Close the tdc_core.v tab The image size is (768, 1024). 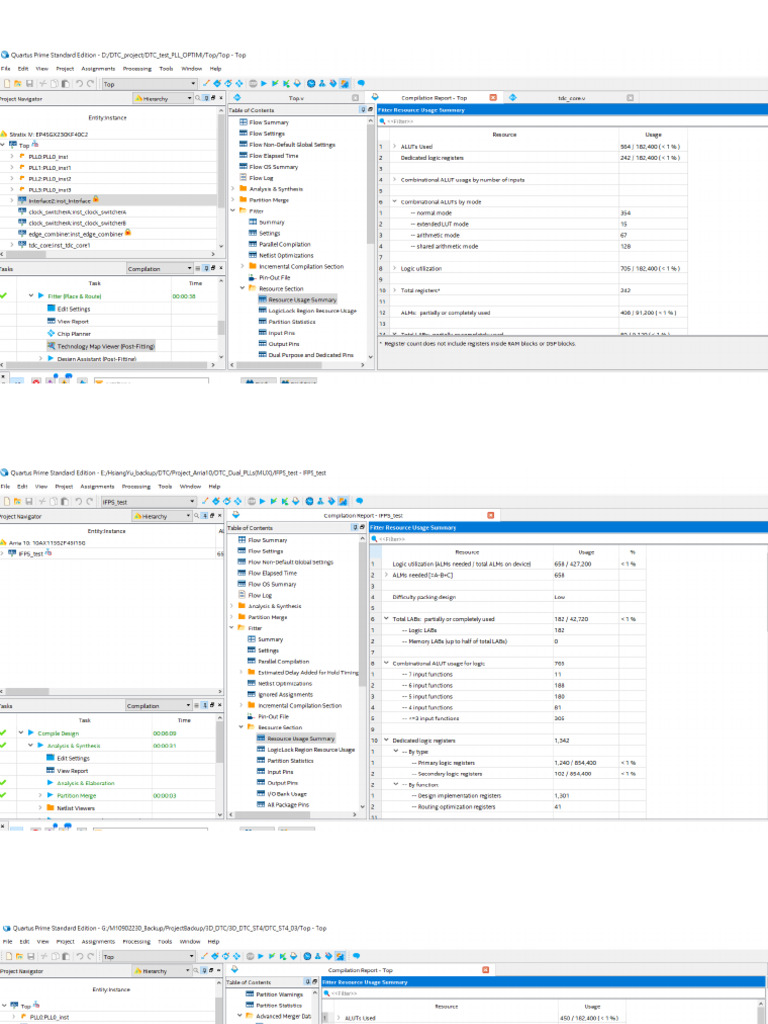[629, 98]
